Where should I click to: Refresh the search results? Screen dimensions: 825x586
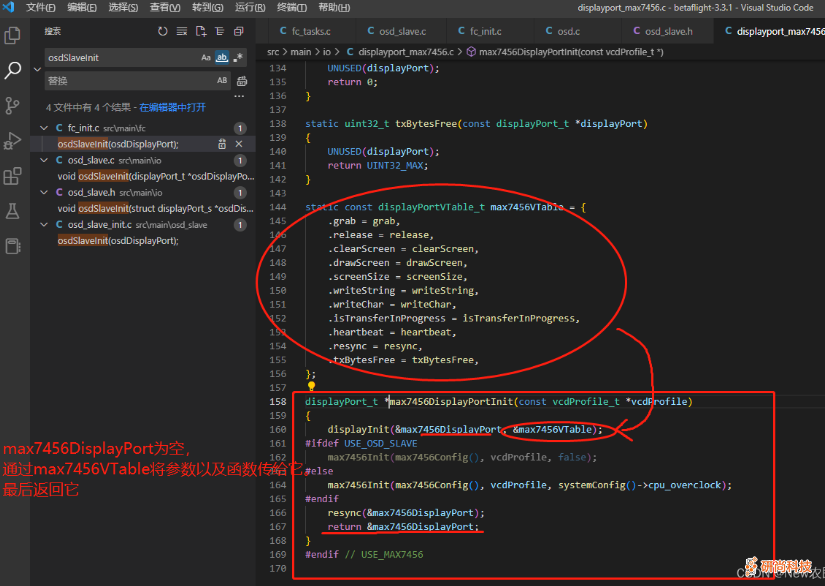[163, 32]
